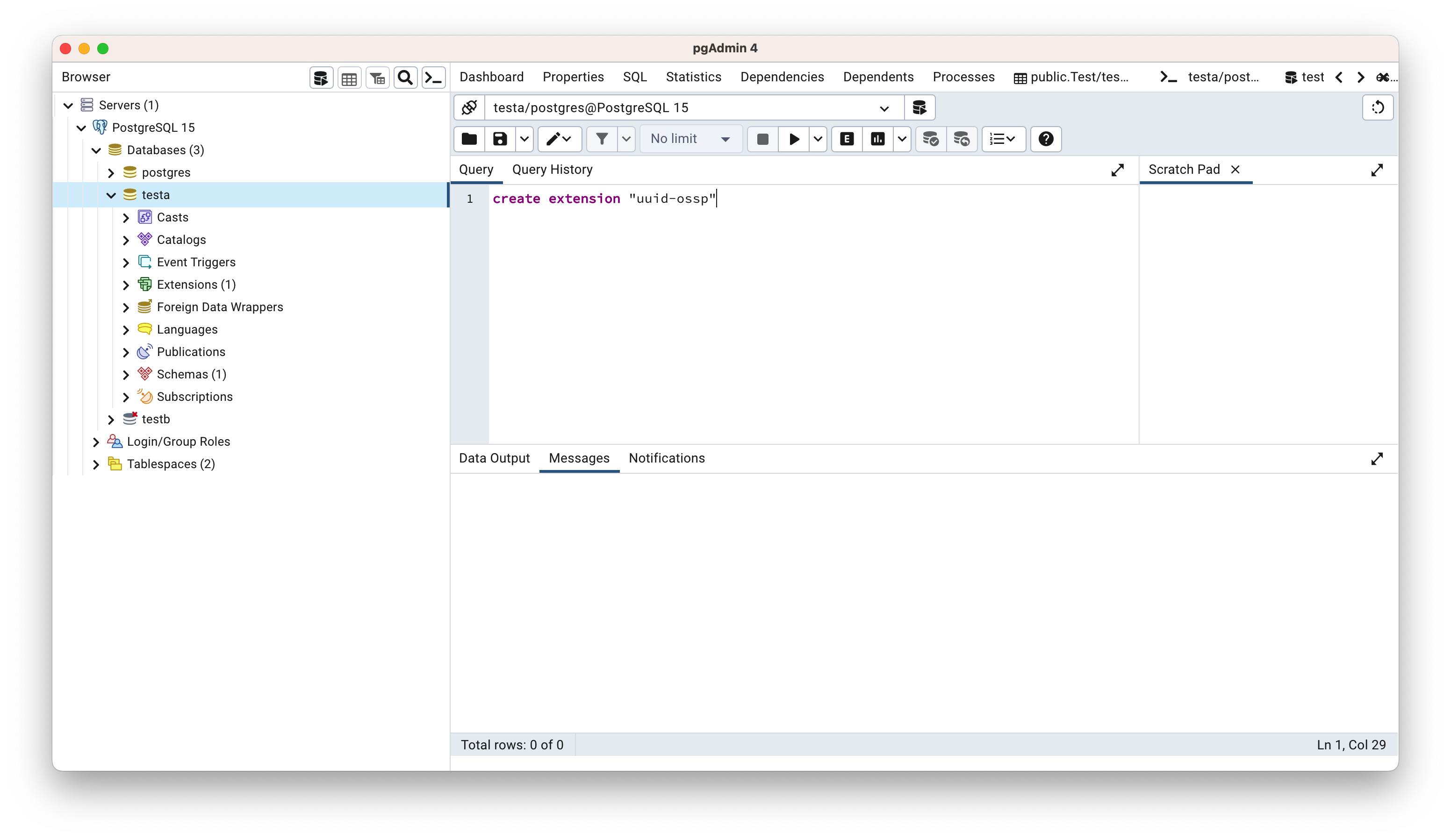Screen dimensions: 1451x840
Task: Click the query help question mark icon
Action: point(1046,139)
